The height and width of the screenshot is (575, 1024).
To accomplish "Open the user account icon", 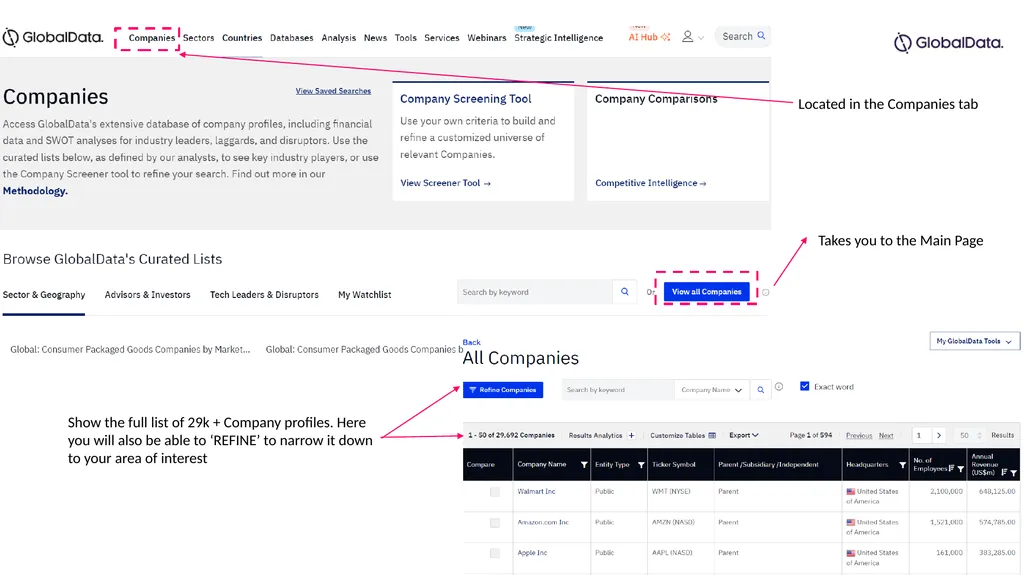I will click(687, 37).
